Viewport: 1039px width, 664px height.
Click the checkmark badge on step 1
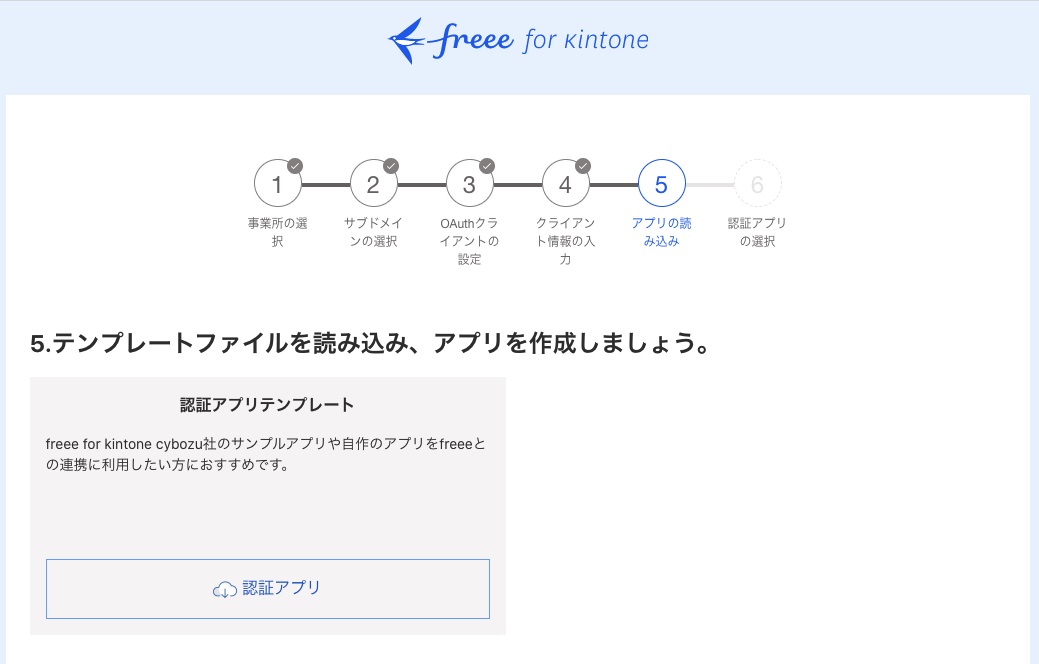(x=295, y=166)
